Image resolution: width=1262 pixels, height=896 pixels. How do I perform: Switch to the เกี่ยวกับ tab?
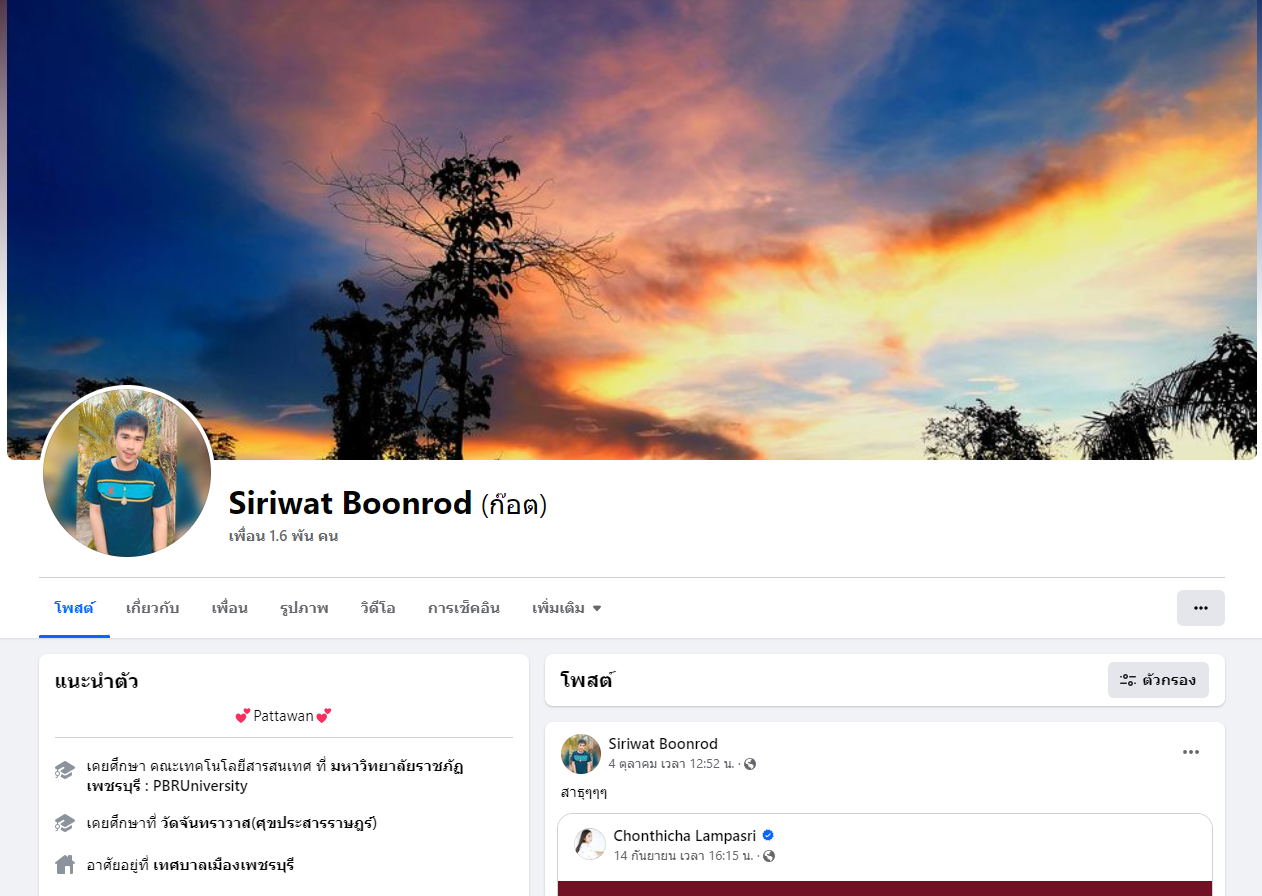[x=152, y=608]
